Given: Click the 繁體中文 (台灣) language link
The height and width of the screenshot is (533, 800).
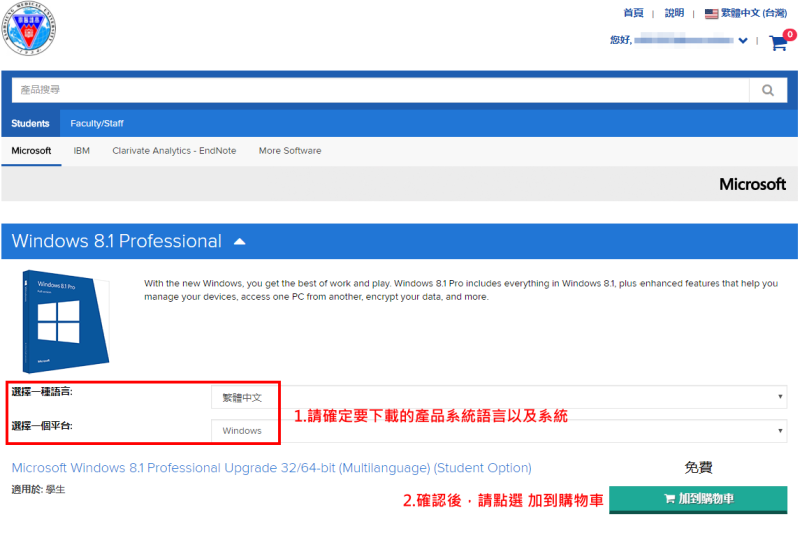Looking at the screenshot, I should click(754, 13).
